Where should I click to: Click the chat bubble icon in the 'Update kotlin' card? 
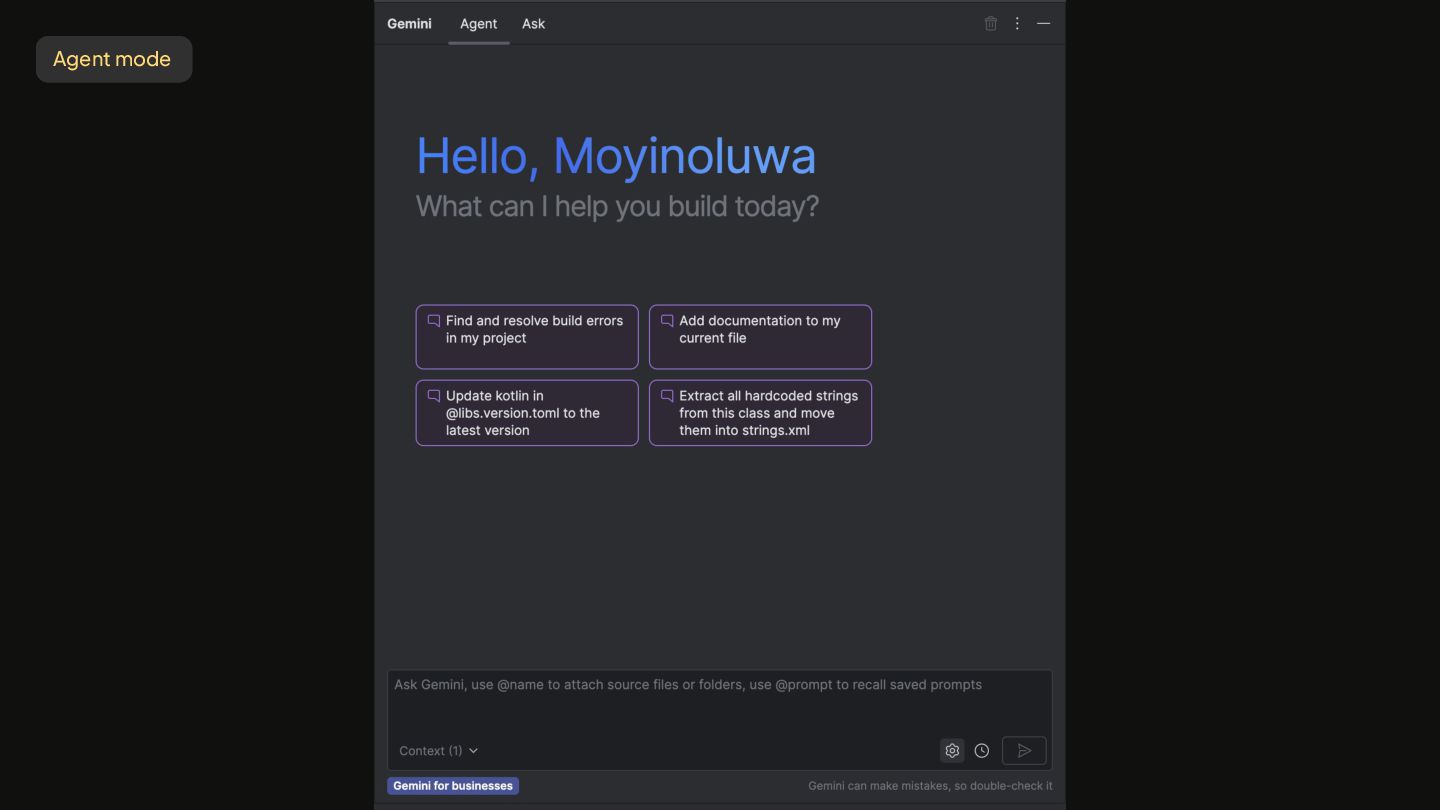pos(434,396)
